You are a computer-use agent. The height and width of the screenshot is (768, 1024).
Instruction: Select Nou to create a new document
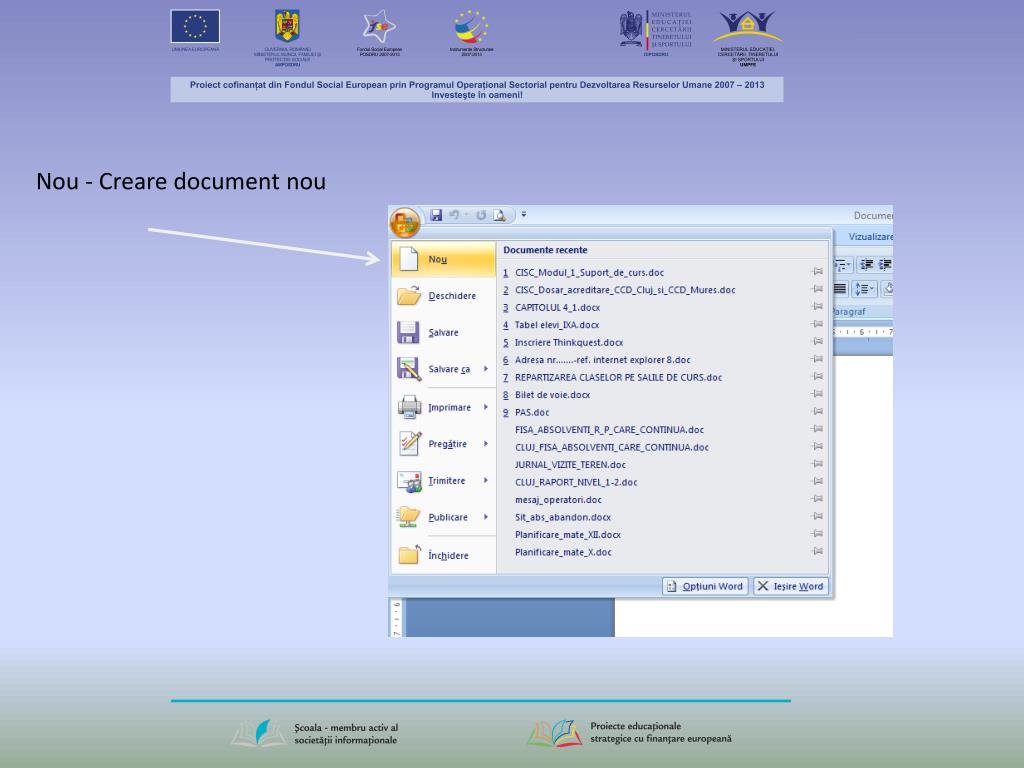[x=444, y=259]
